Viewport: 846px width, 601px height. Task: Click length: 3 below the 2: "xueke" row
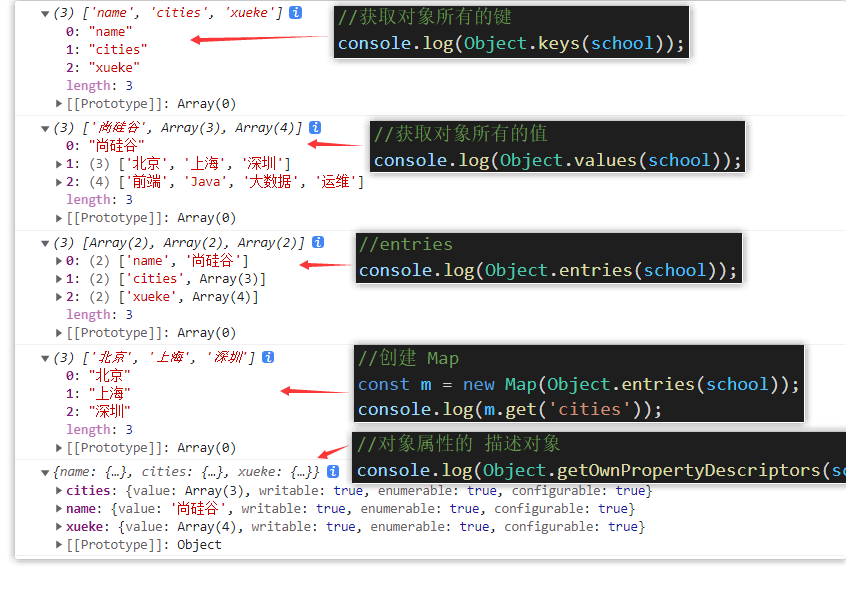pos(99,85)
